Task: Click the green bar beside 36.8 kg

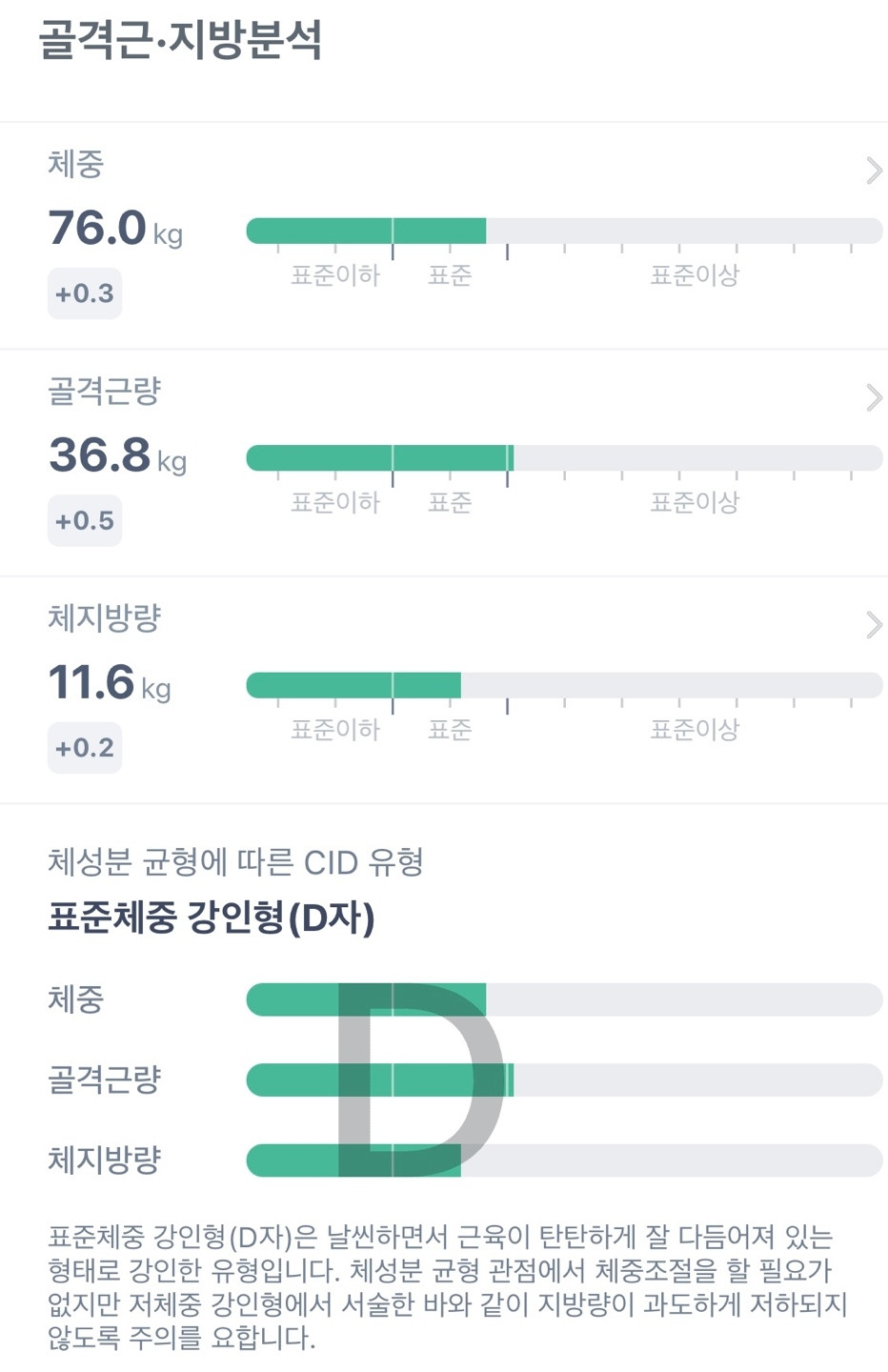Action: [x=379, y=458]
